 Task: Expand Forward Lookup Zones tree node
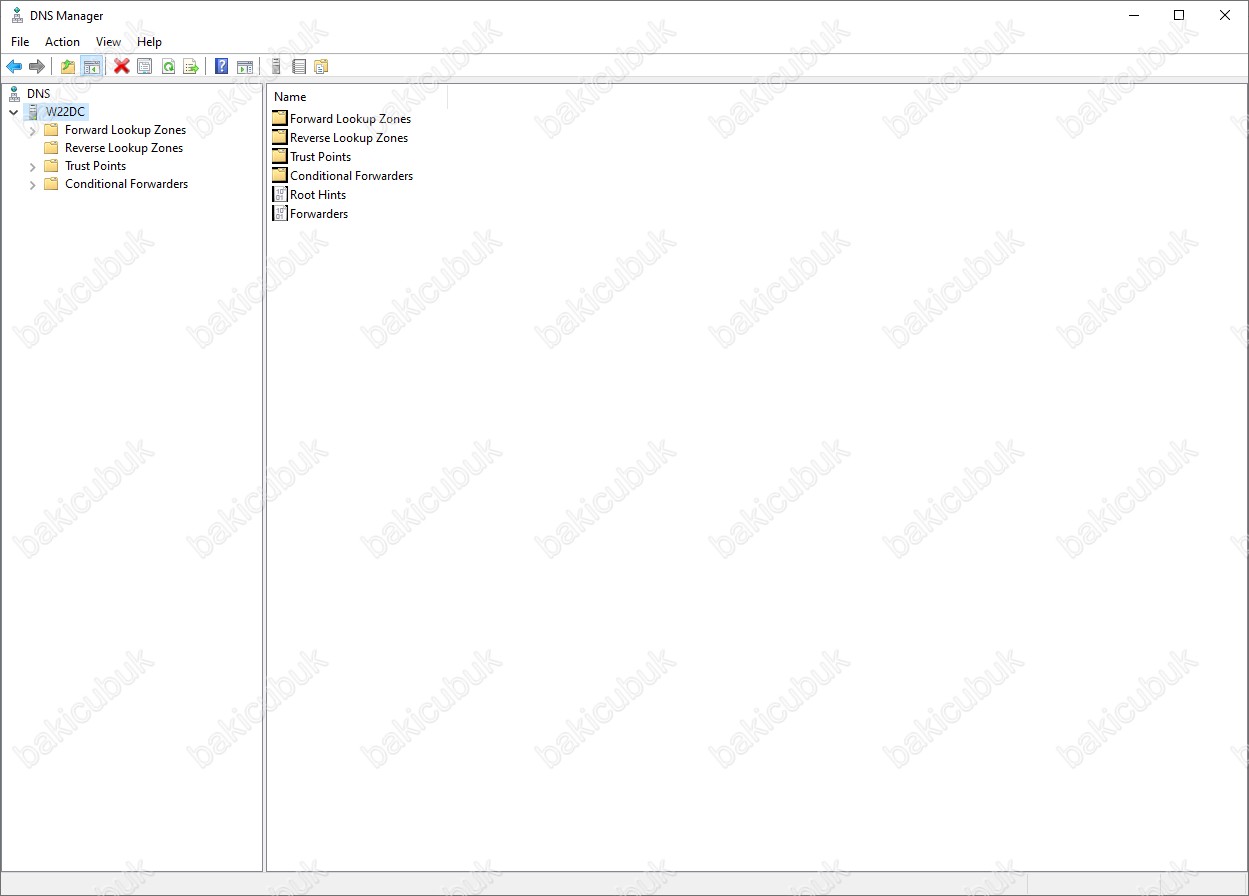tap(33, 131)
